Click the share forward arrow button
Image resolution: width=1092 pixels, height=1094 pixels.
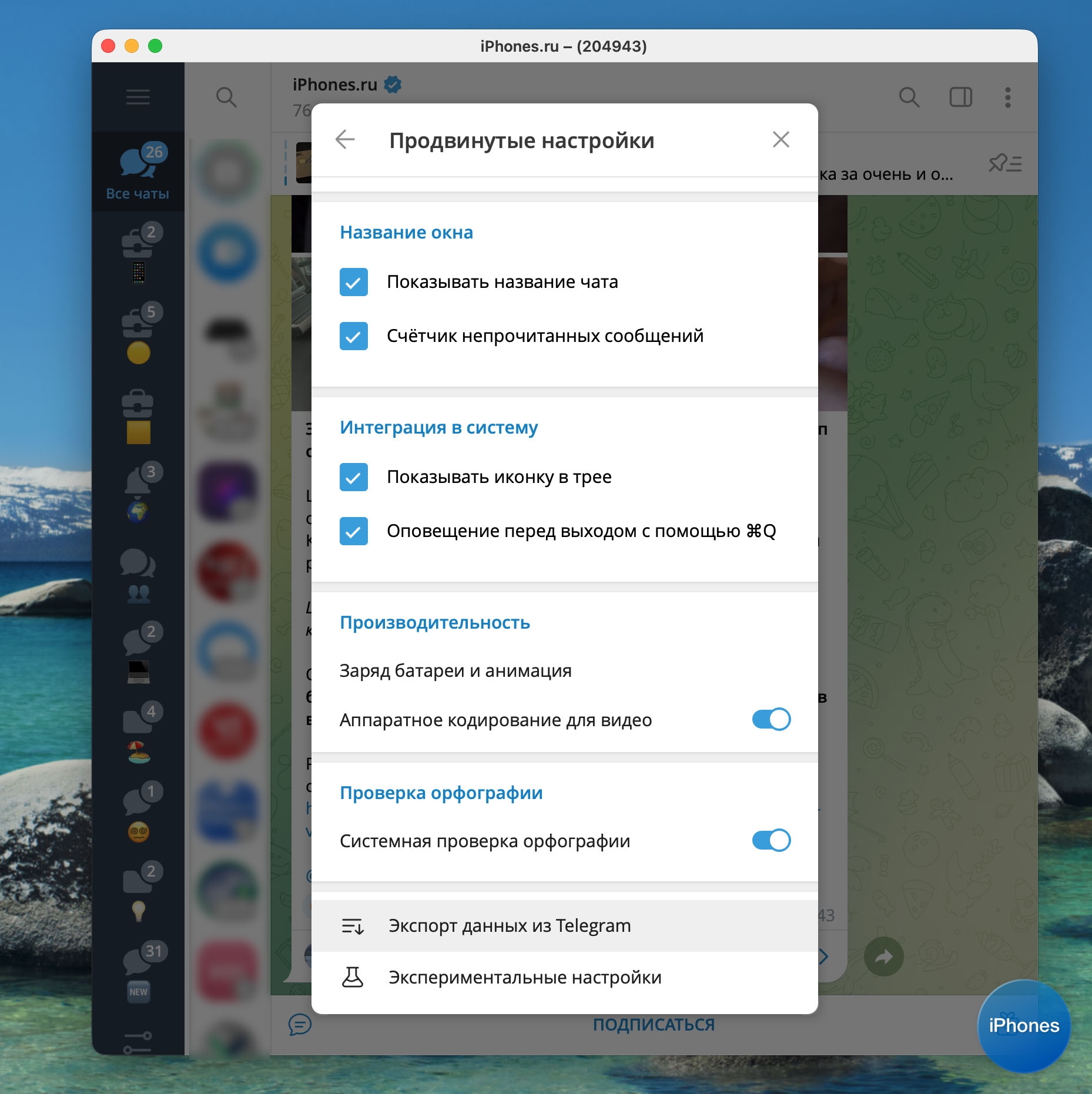883,957
